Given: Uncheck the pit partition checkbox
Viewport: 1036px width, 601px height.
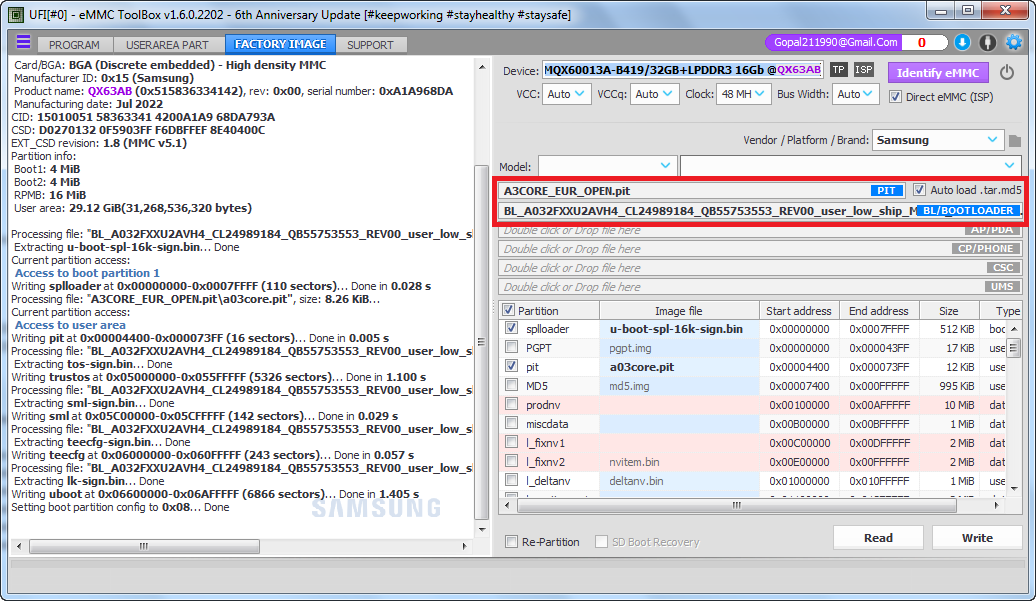Looking at the screenshot, I should pyautogui.click(x=511, y=366).
